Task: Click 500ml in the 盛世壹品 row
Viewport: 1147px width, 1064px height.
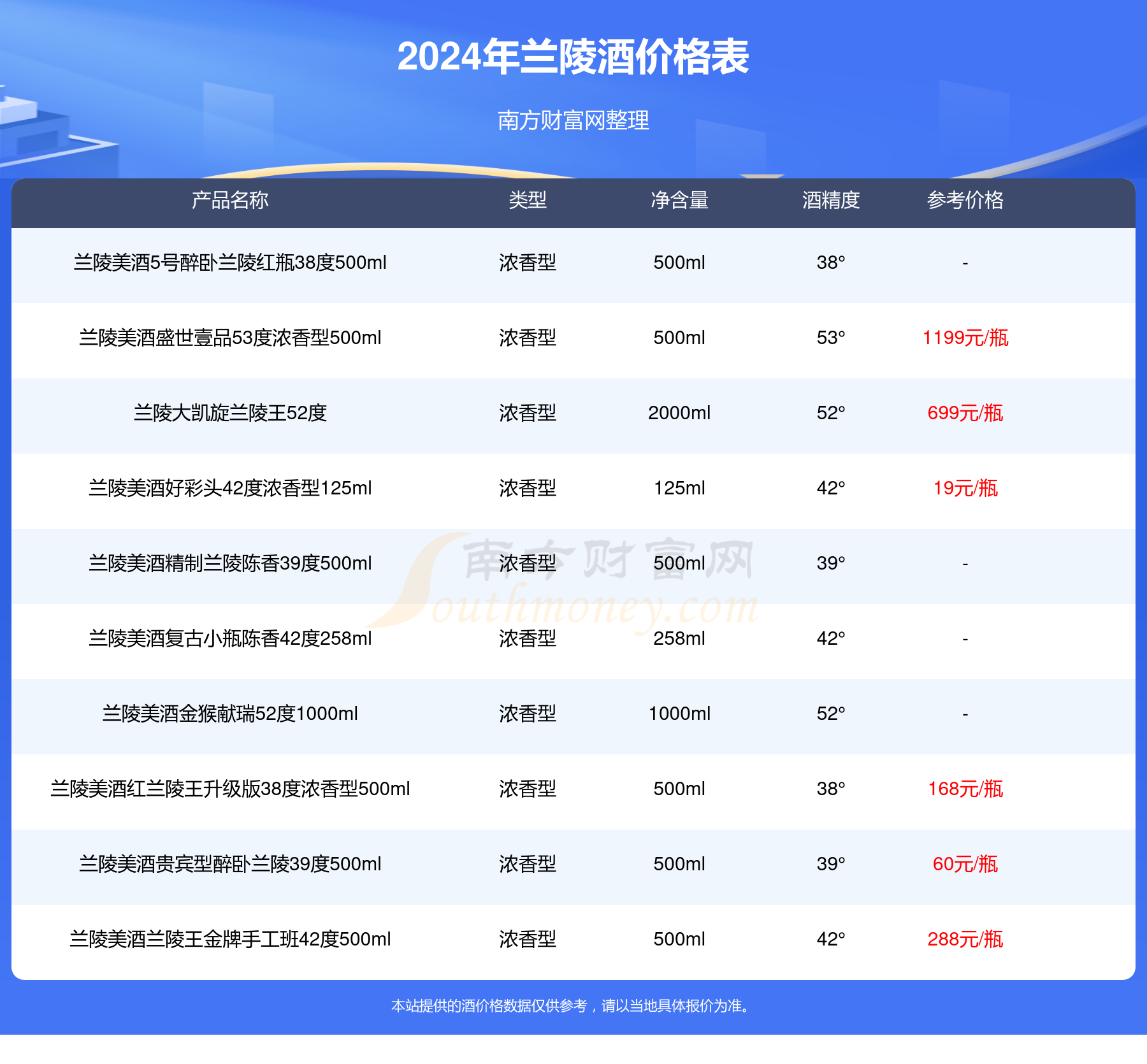Action: coord(679,338)
